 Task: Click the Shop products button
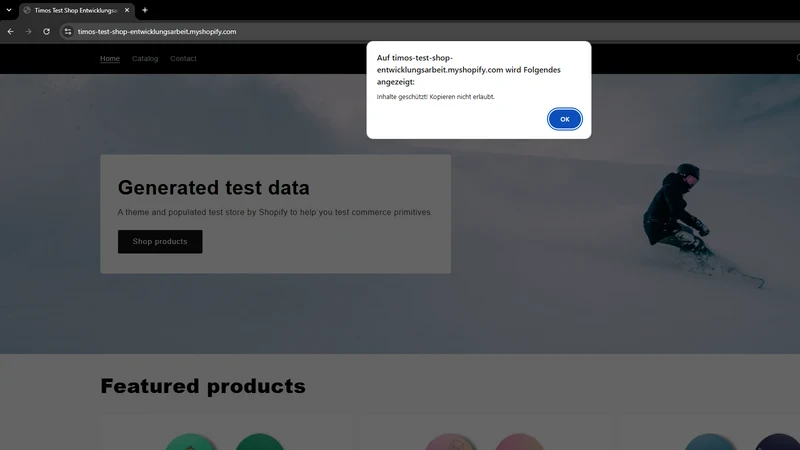click(160, 241)
